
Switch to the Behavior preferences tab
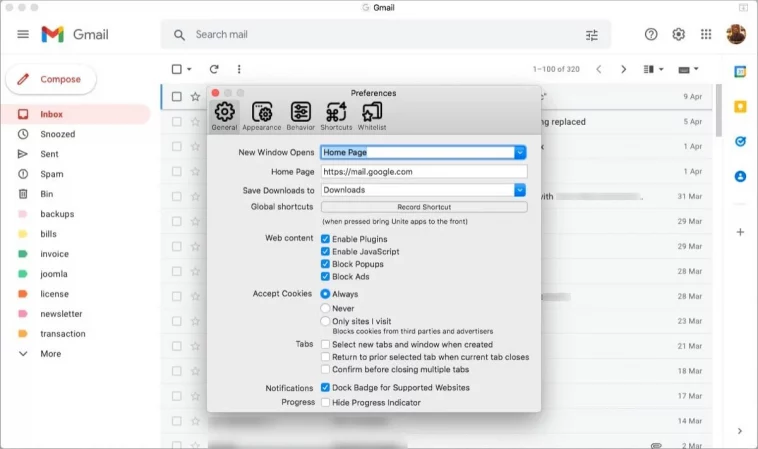click(300, 116)
